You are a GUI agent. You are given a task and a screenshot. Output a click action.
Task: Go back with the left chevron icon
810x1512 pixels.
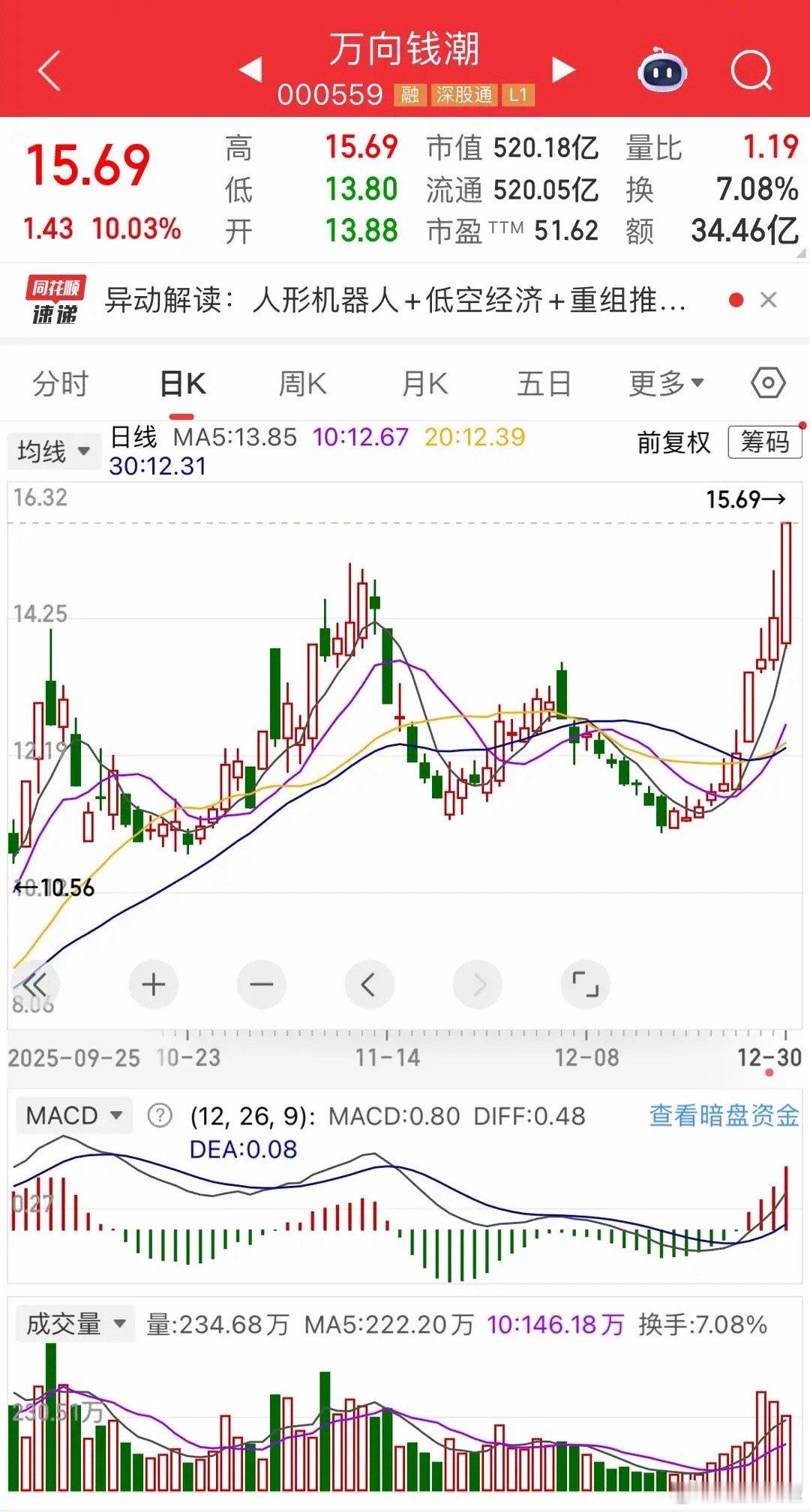point(49,71)
